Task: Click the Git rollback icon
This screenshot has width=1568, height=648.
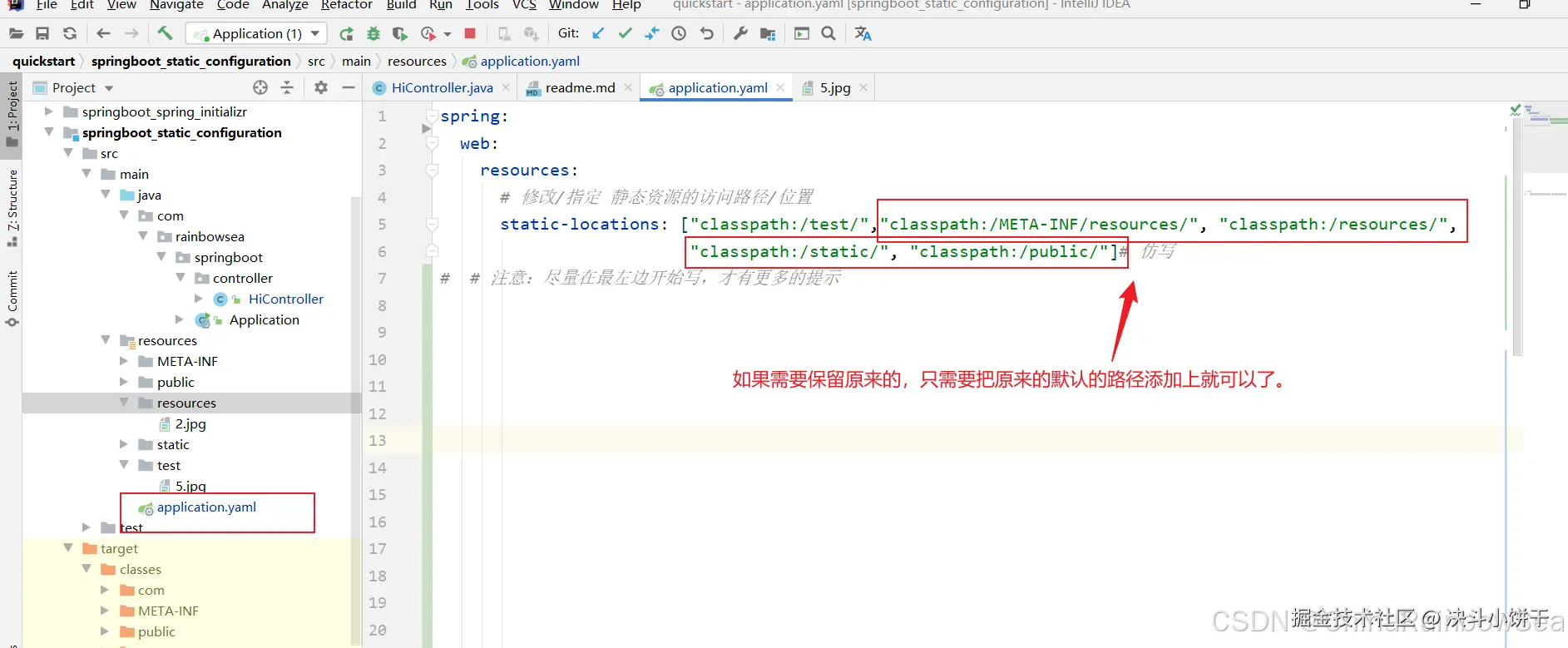Action: pyautogui.click(x=706, y=34)
